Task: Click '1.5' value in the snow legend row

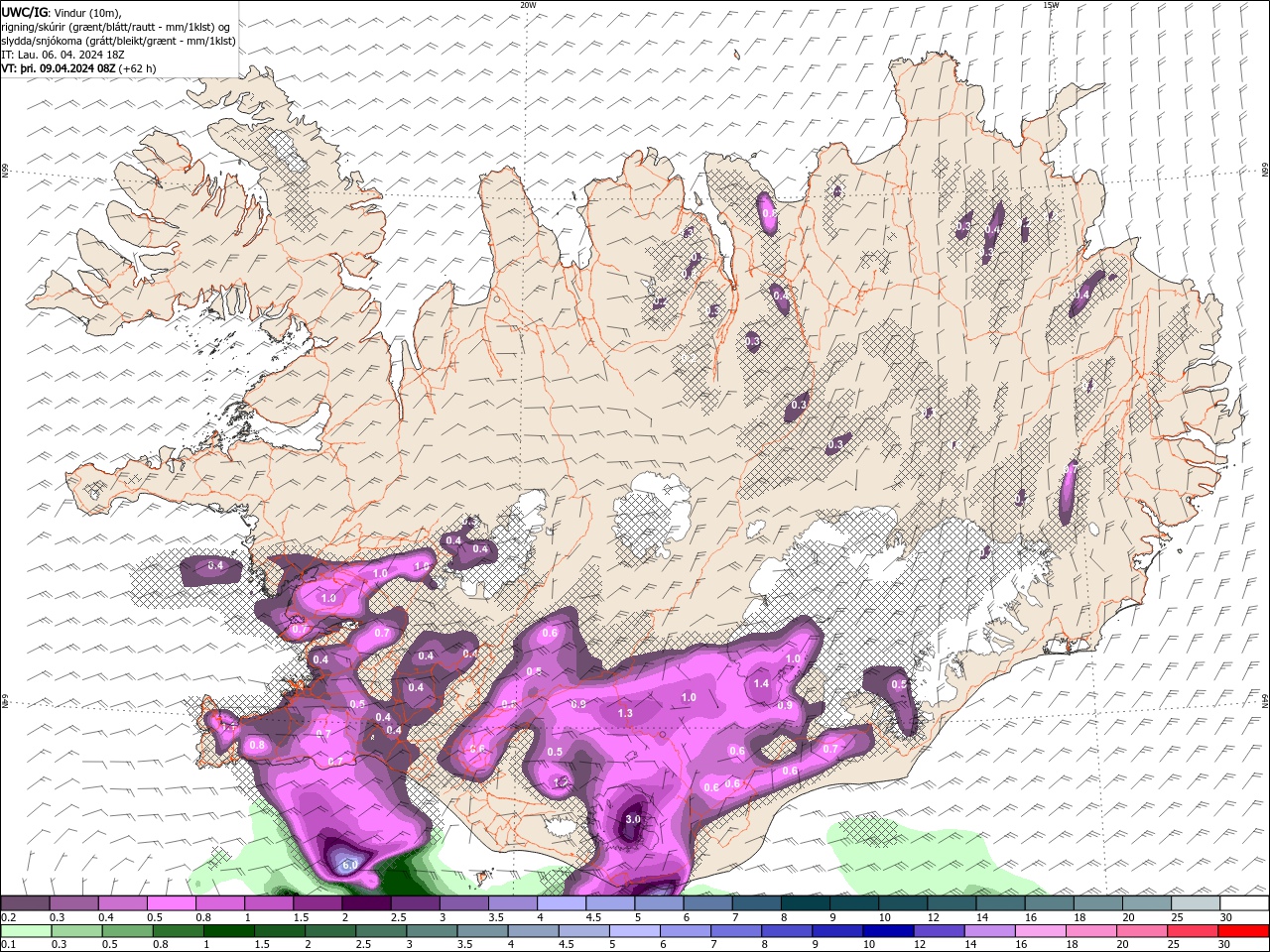Action: (x=302, y=917)
